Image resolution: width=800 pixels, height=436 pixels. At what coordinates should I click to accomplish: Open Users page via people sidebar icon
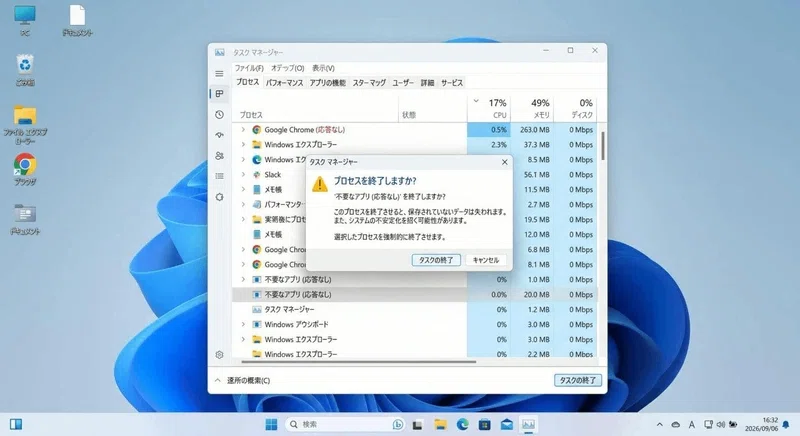coord(219,156)
